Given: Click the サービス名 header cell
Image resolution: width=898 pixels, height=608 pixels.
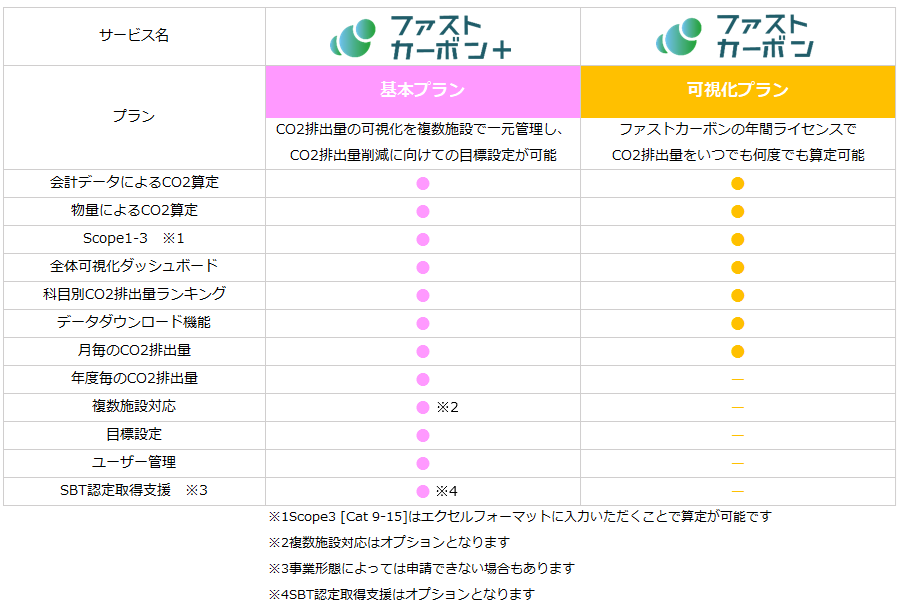Looking at the screenshot, I should tap(134, 35).
